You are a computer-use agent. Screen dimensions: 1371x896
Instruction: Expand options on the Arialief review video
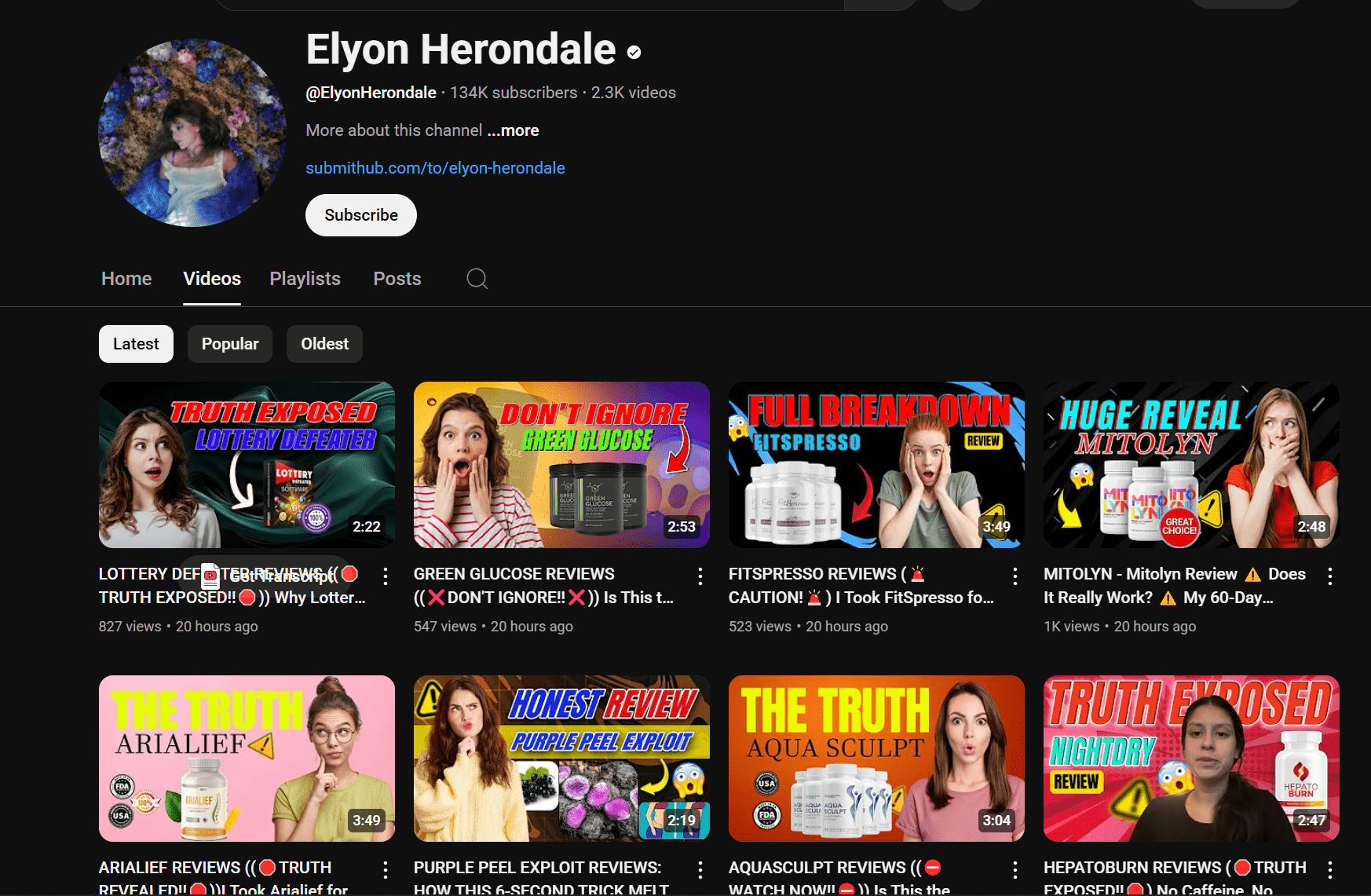click(x=386, y=870)
